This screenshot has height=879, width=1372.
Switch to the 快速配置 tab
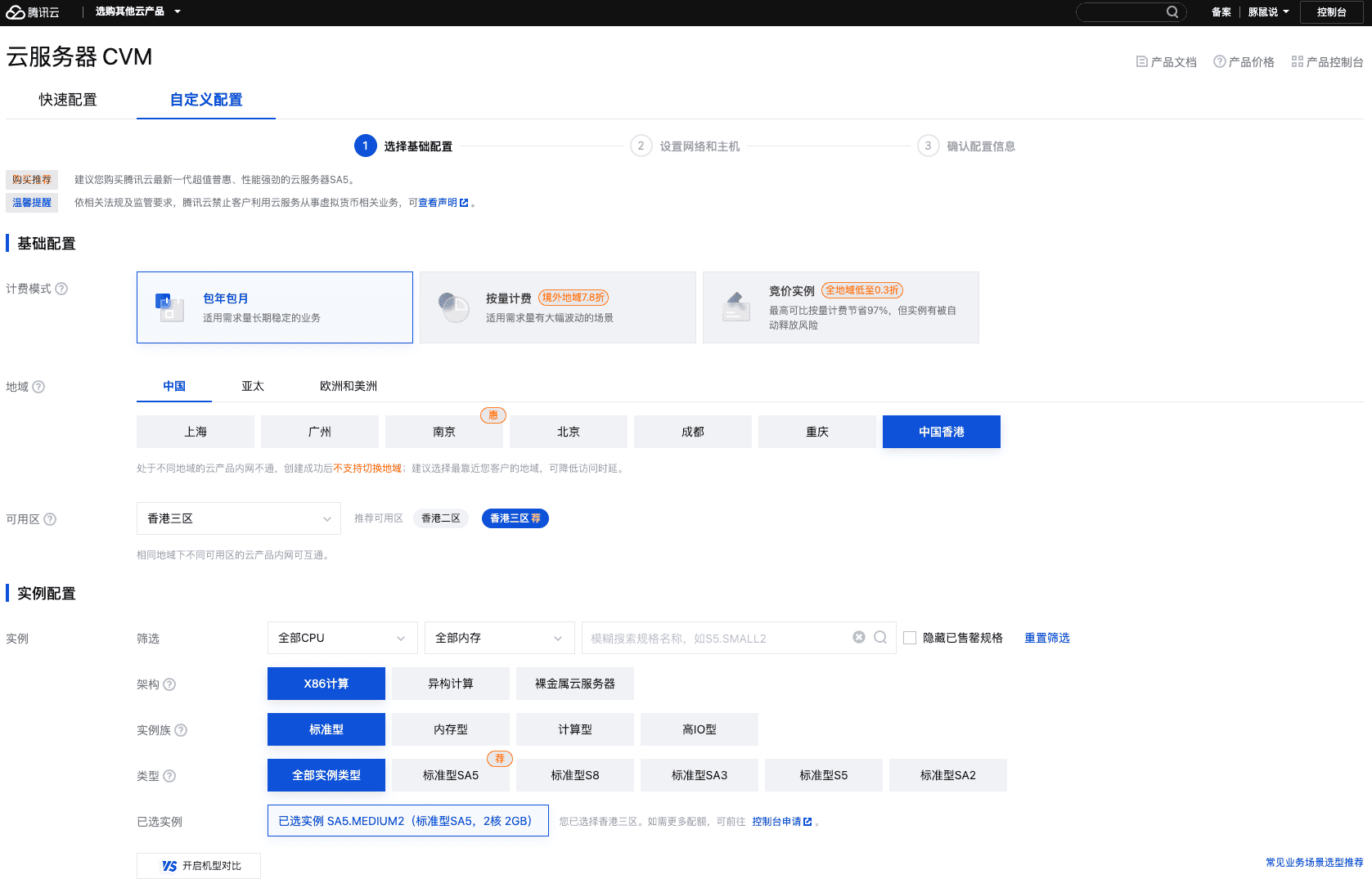click(68, 99)
